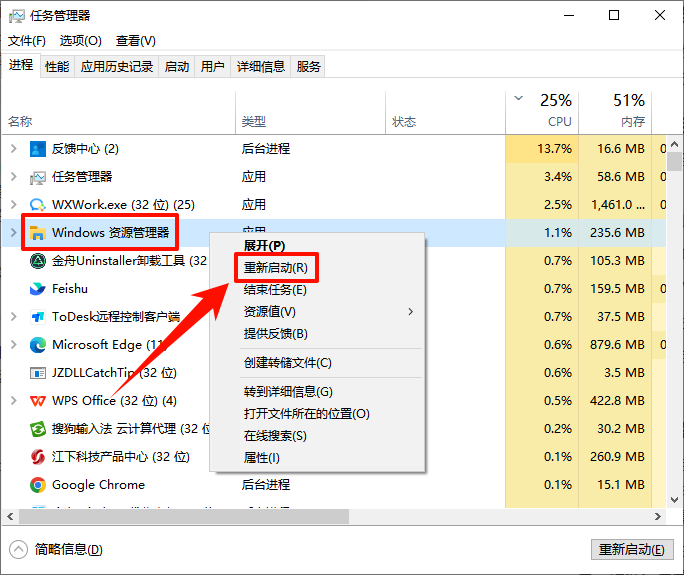Switch to the 性能 tab
This screenshot has height=575, width=684.
57,67
